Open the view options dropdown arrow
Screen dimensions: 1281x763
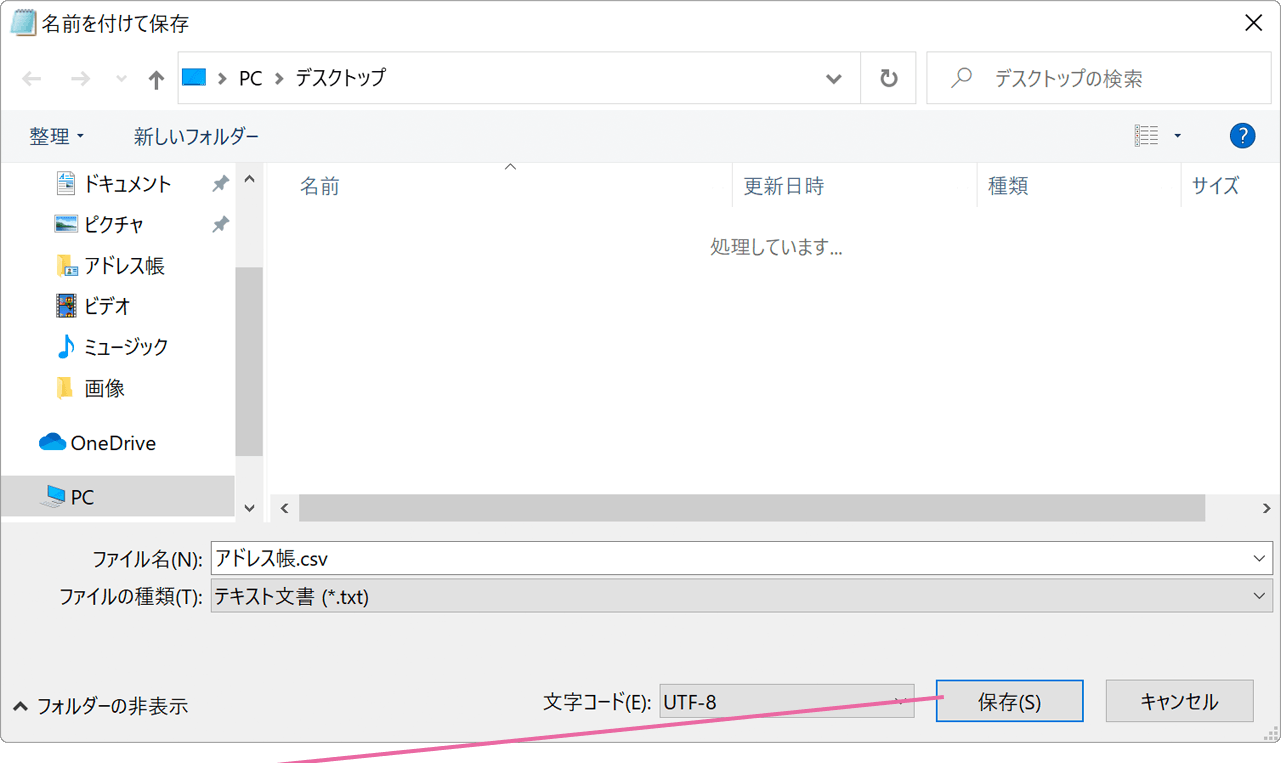coord(1177,136)
